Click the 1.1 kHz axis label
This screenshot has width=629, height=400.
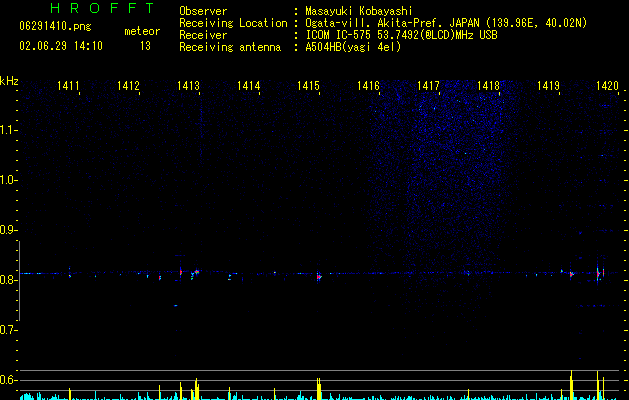[8, 130]
